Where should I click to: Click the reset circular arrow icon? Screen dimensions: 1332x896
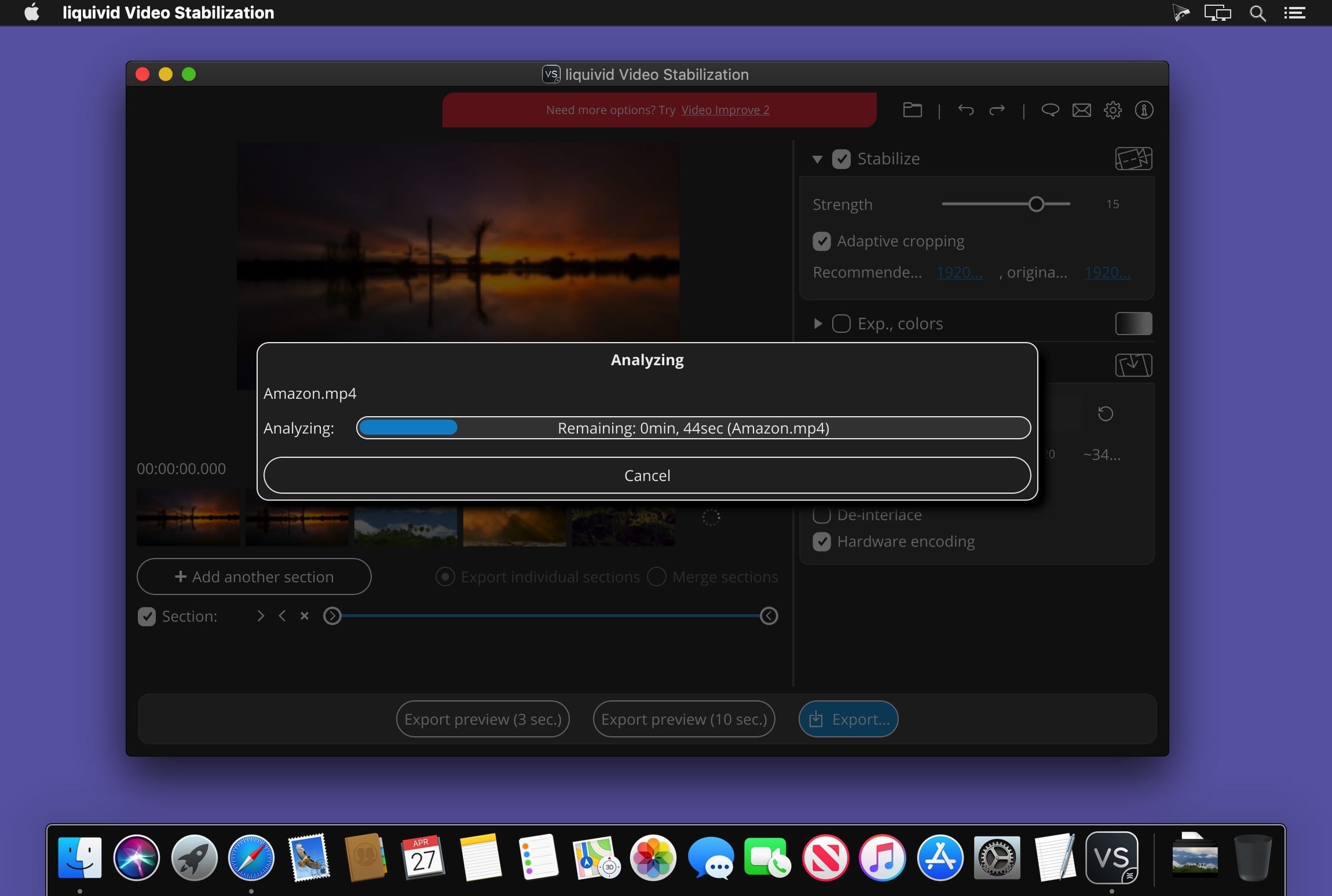[x=1105, y=413]
